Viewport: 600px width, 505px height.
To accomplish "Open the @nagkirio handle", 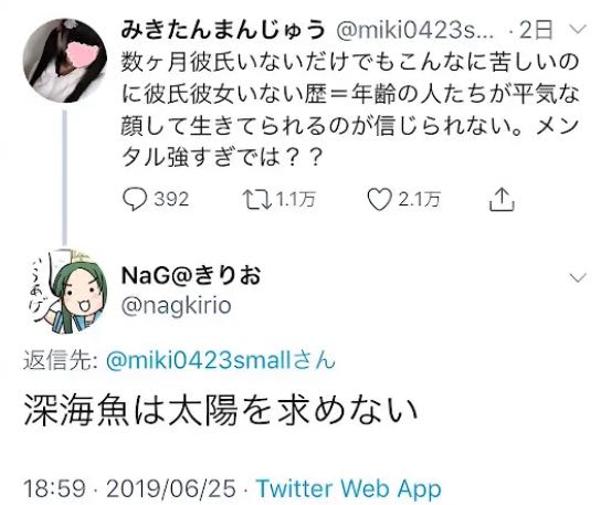I will click(176, 306).
